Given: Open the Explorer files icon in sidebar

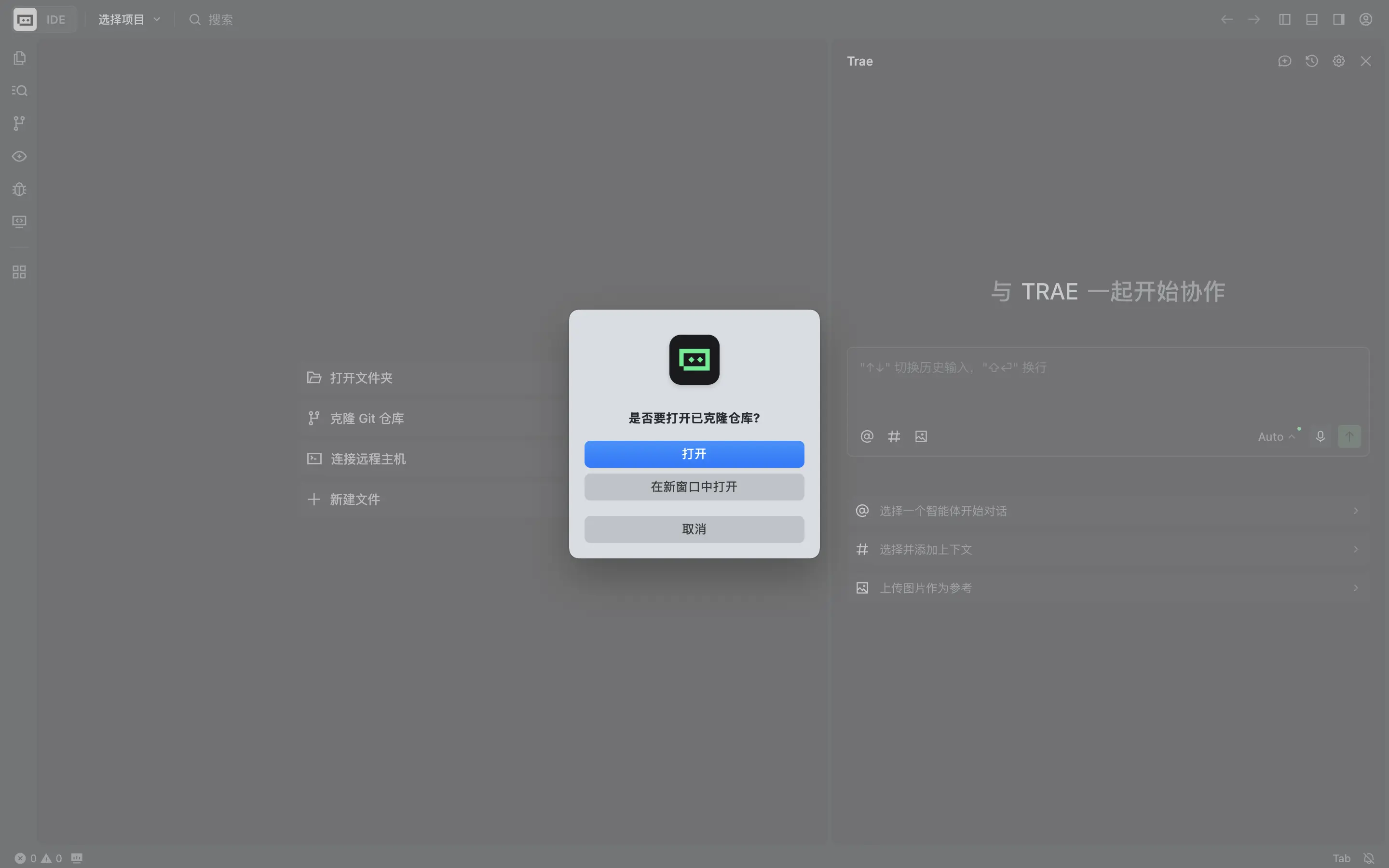Looking at the screenshot, I should click(x=19, y=58).
